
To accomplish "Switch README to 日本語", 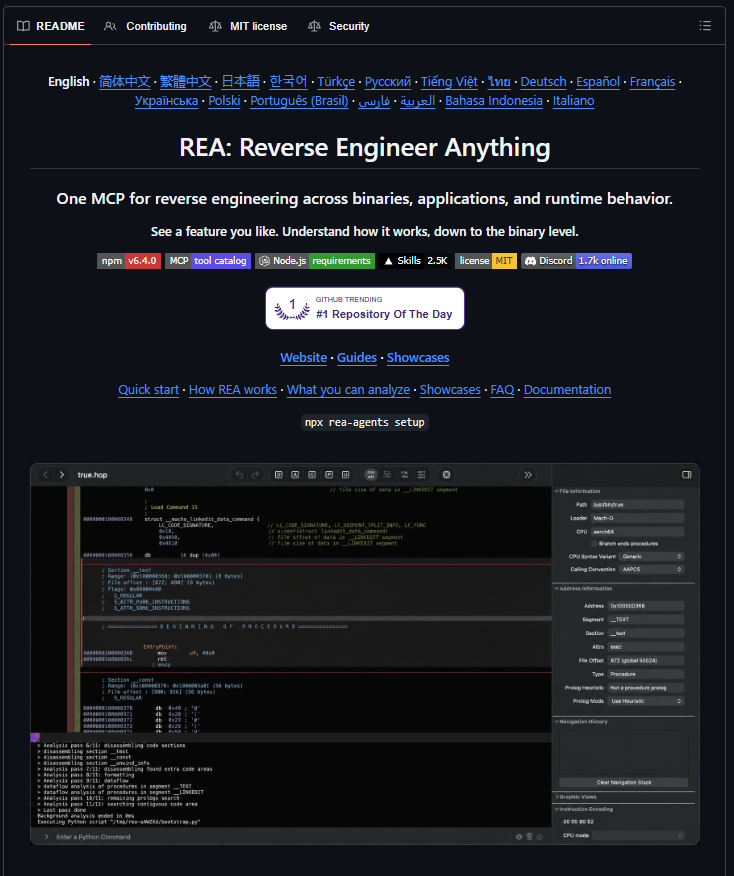I will (x=241, y=82).
